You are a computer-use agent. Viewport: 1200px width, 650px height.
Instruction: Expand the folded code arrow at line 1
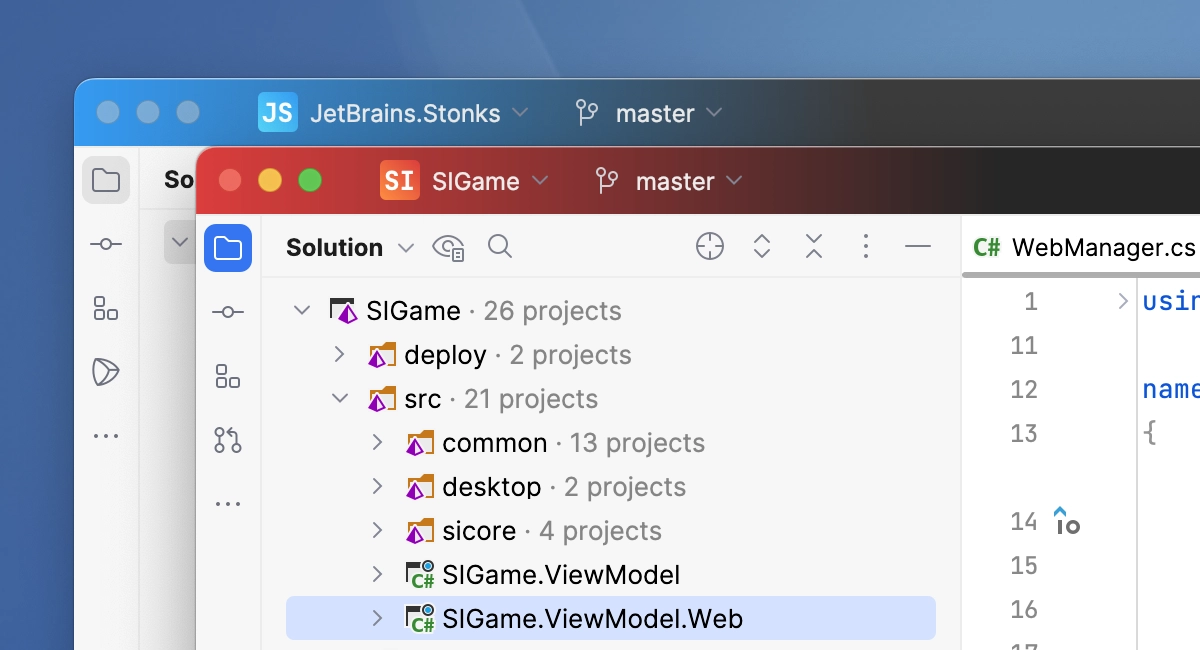click(x=1123, y=301)
